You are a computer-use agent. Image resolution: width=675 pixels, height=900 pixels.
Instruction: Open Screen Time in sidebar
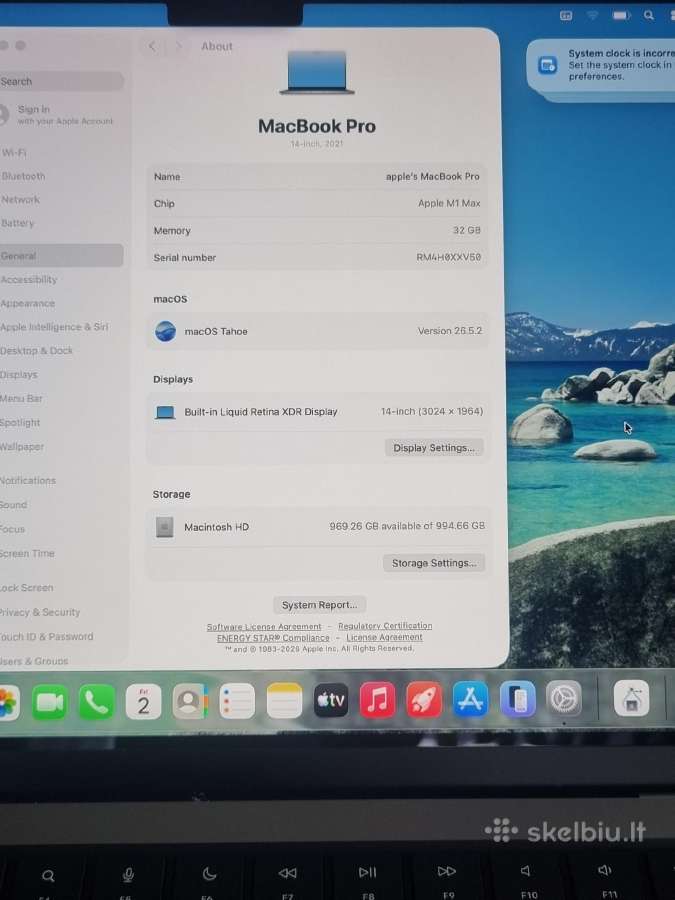click(60, 553)
